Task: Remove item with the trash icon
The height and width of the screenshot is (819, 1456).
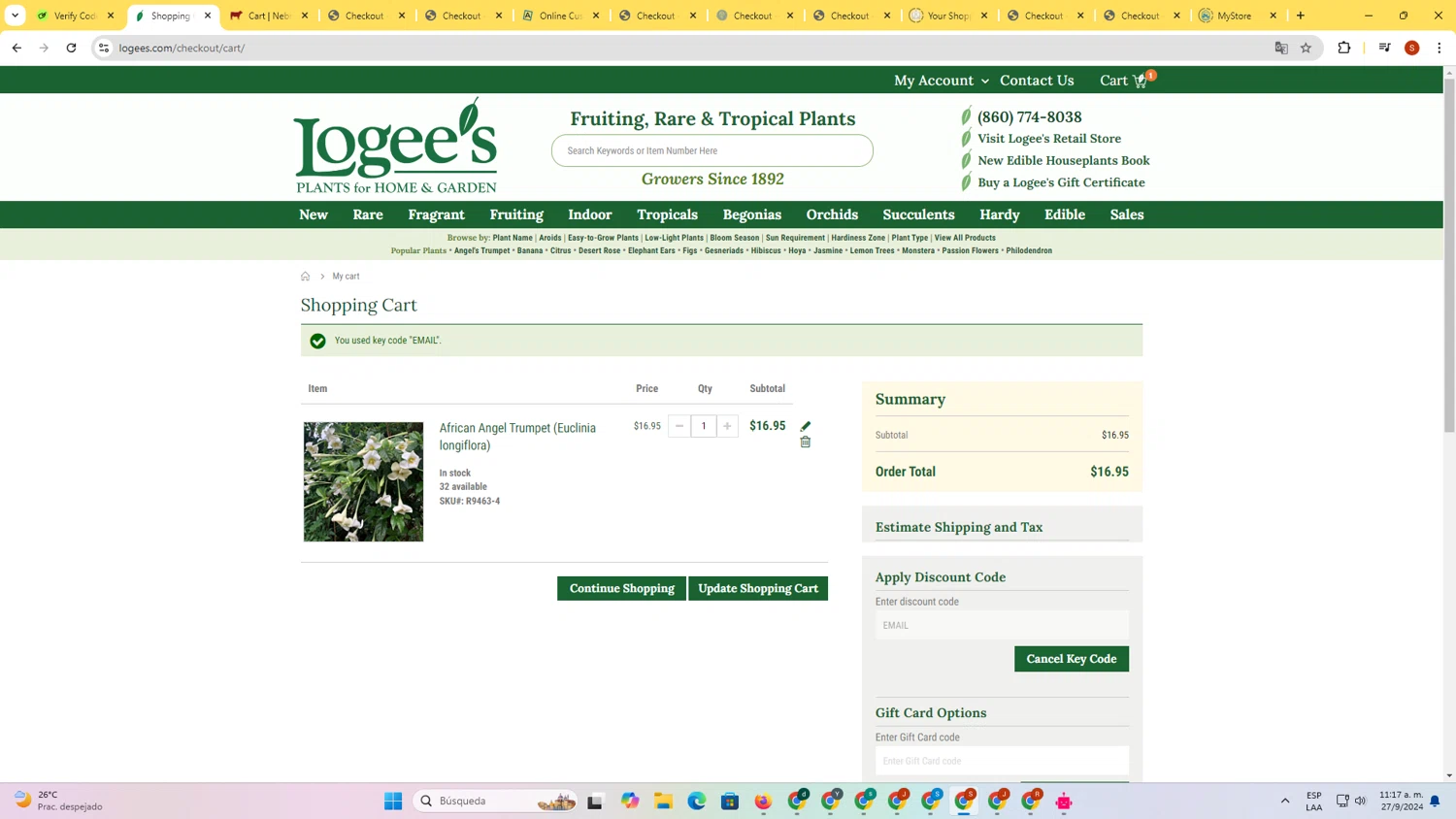Action: (x=806, y=442)
